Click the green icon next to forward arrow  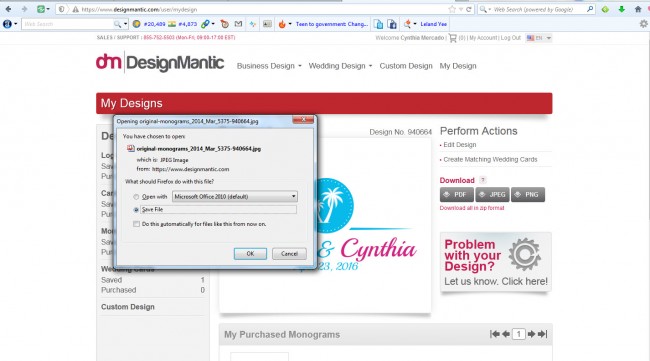[x=41, y=9]
